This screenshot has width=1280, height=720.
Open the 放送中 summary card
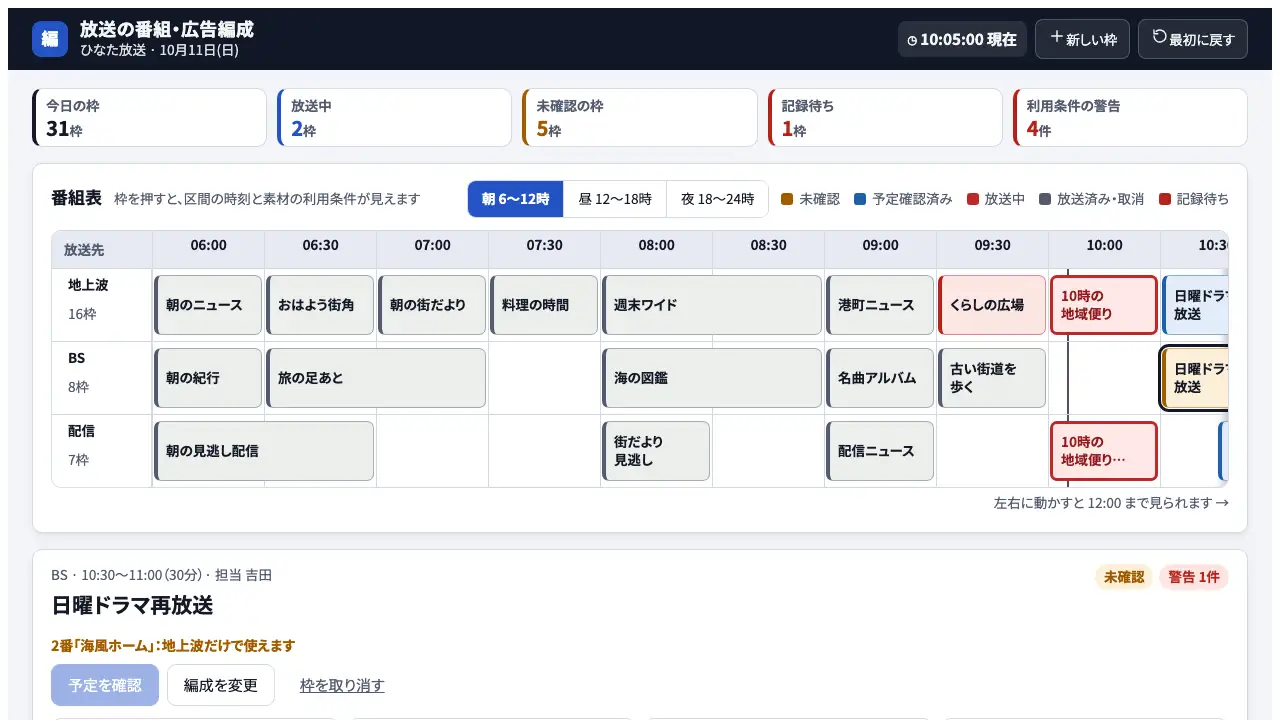(x=395, y=117)
